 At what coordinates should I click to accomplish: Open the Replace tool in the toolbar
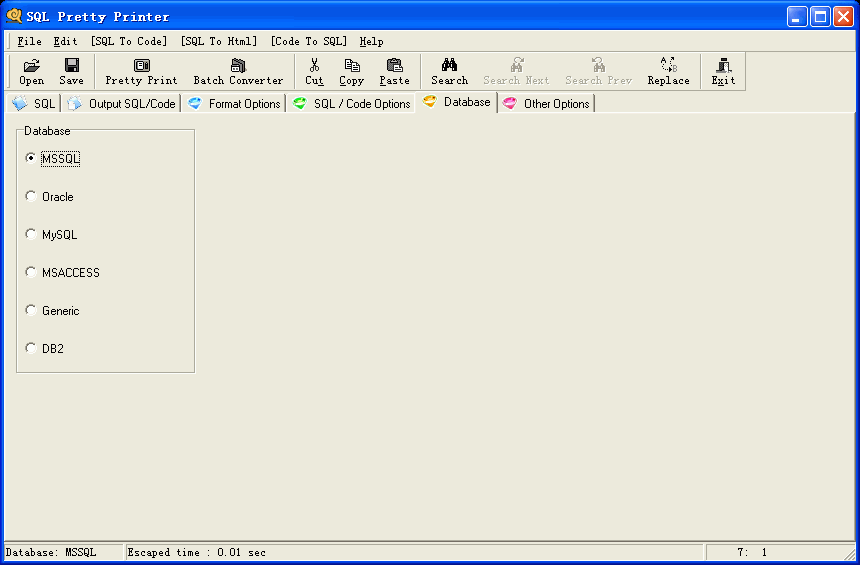point(668,71)
